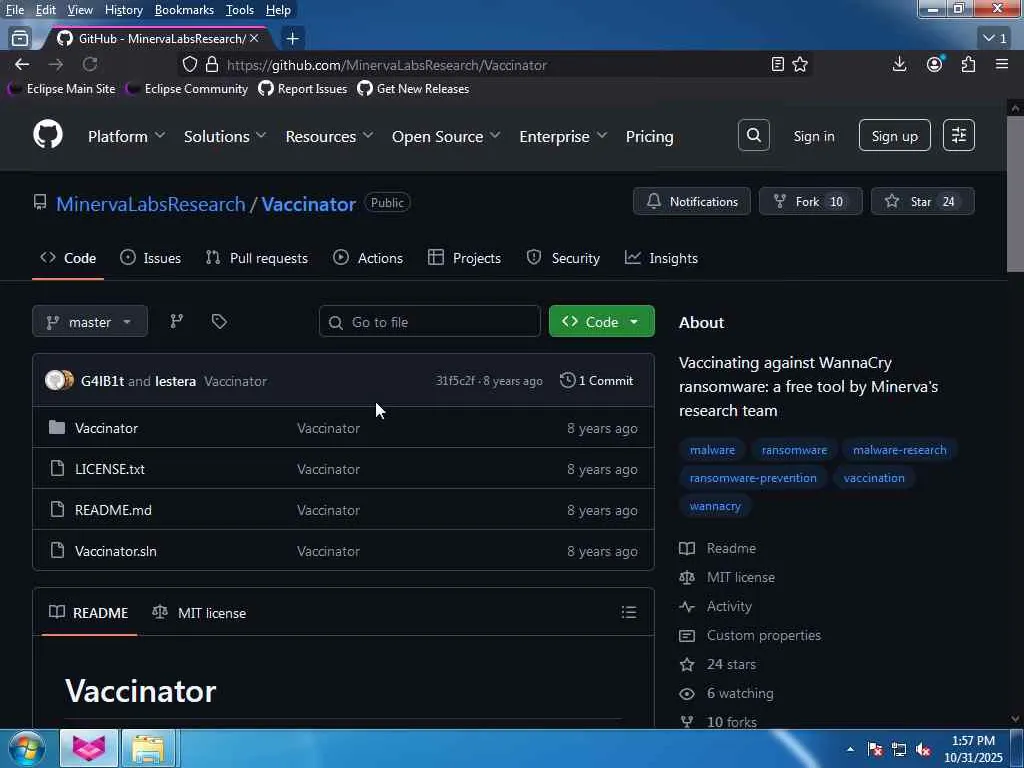Screen dimensions: 1024x768
Task: Open Firefox downloads arrow icon
Action: click(899, 64)
